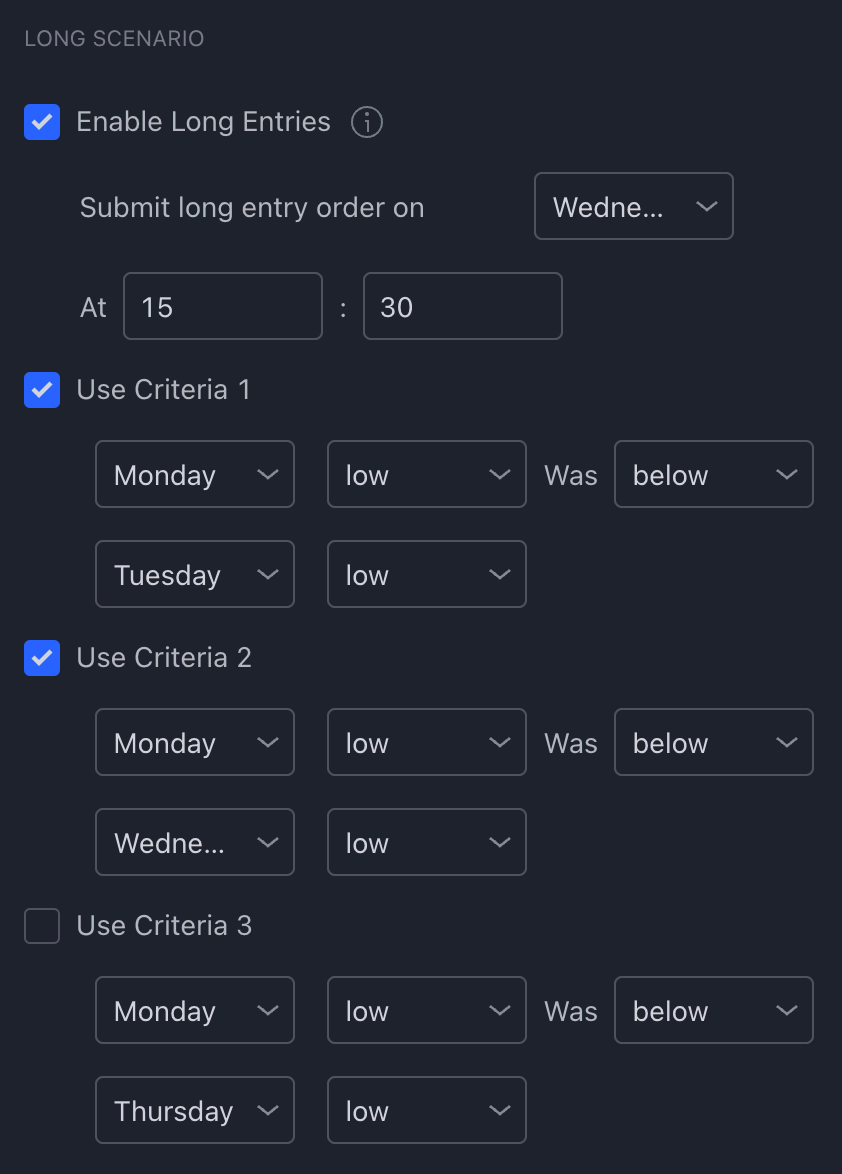Uncheck Use Criteria 2
Image resolution: width=842 pixels, height=1174 pixels.
point(42,658)
